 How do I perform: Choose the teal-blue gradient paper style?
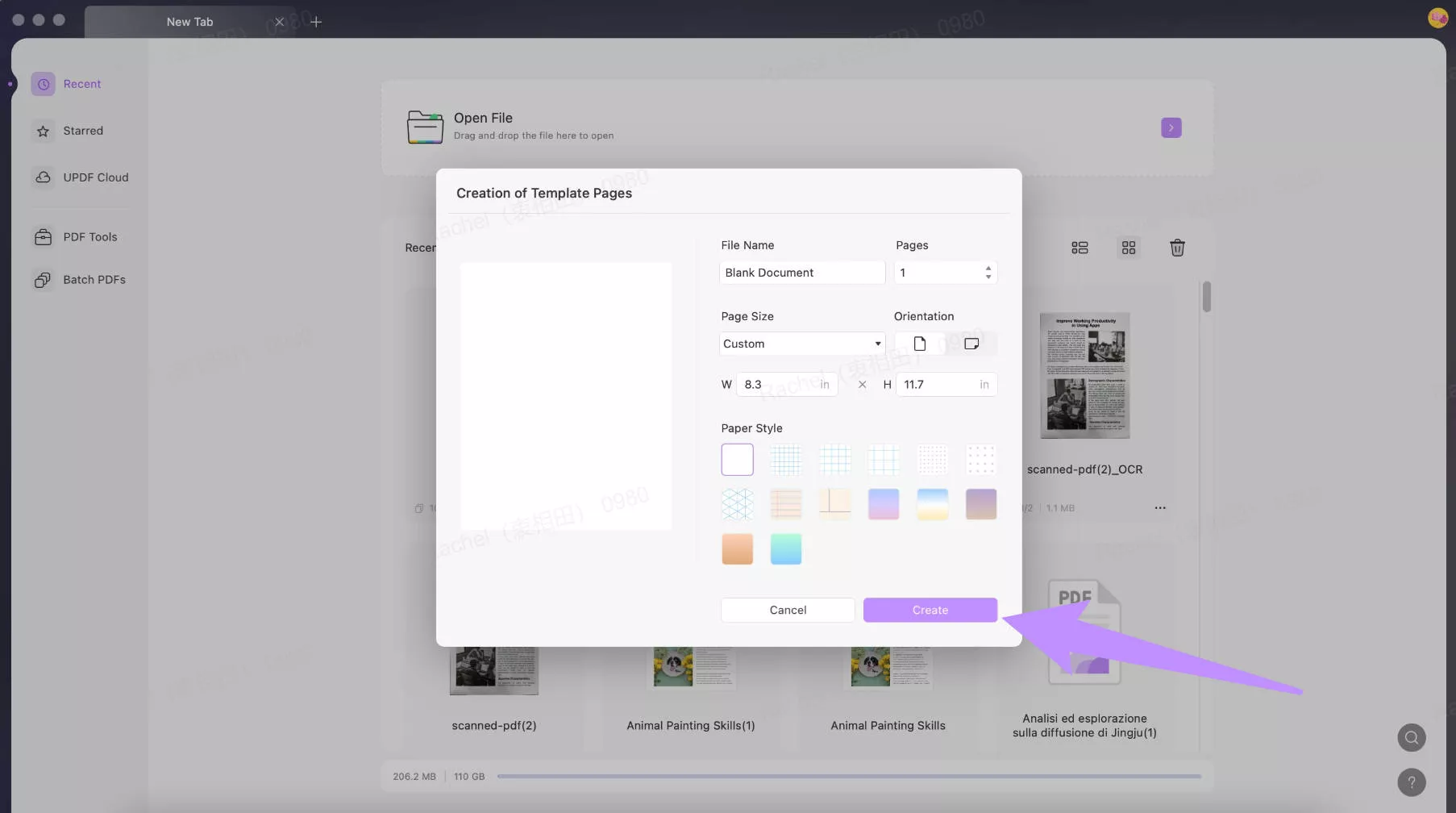point(785,549)
